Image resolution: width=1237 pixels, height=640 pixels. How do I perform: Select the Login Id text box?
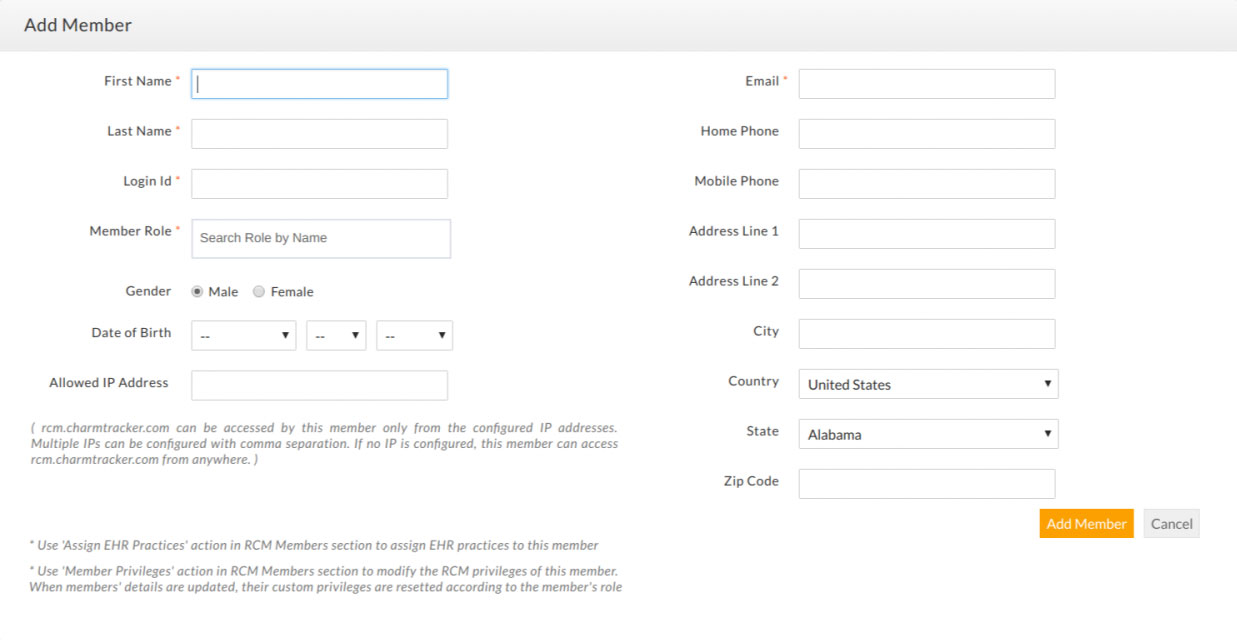tap(319, 184)
